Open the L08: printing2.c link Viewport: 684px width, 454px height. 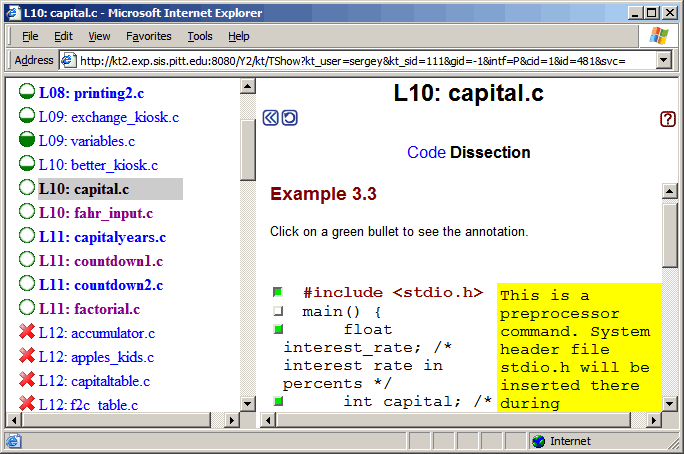point(91,93)
